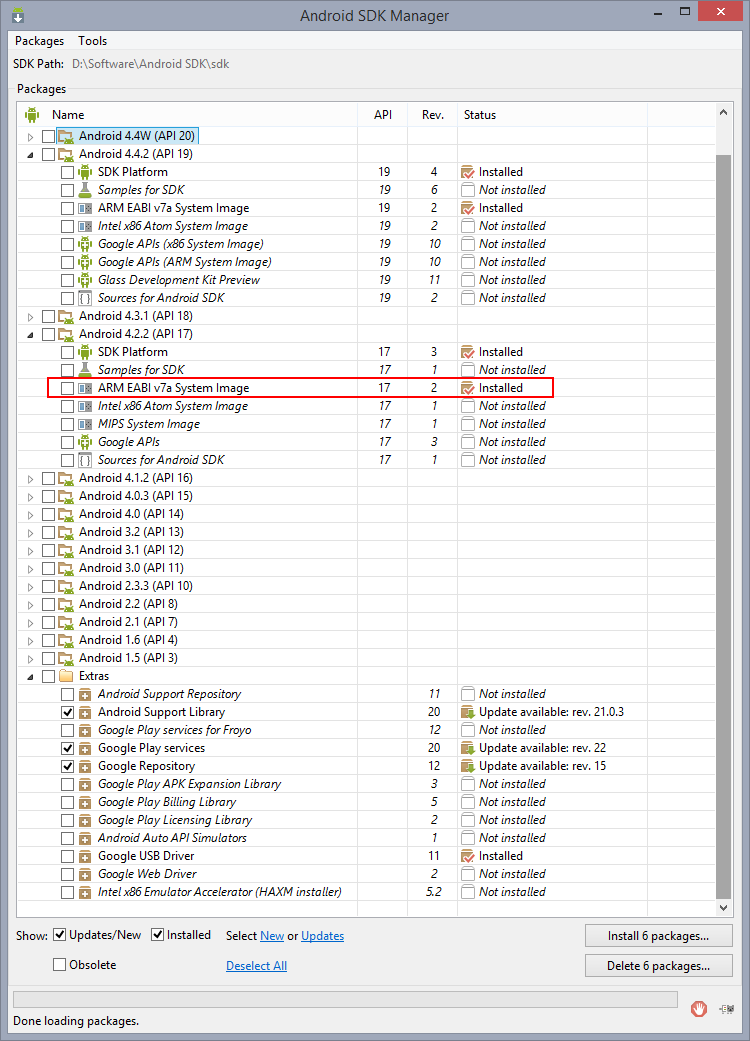Image resolution: width=750 pixels, height=1041 pixels.
Task: Collapse the Android 4.2.2 (API 17) node
Action: pyautogui.click(x=30, y=335)
